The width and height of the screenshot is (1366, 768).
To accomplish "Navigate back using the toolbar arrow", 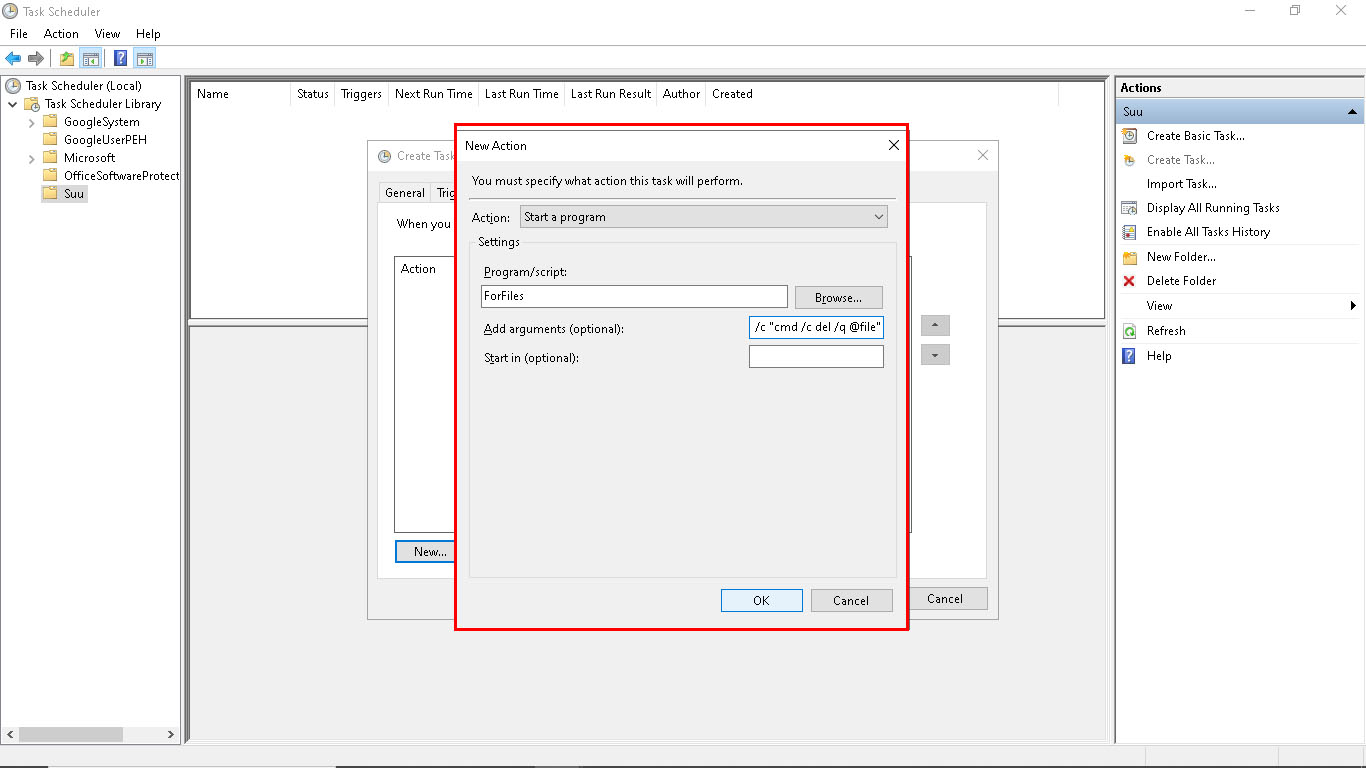I will click(x=13, y=57).
